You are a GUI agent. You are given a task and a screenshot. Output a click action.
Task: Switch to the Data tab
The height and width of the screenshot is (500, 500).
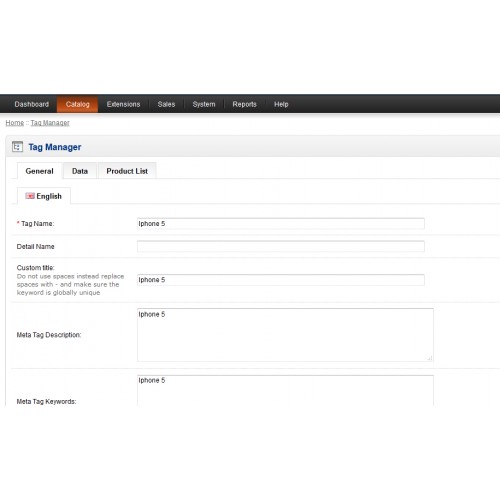point(80,171)
